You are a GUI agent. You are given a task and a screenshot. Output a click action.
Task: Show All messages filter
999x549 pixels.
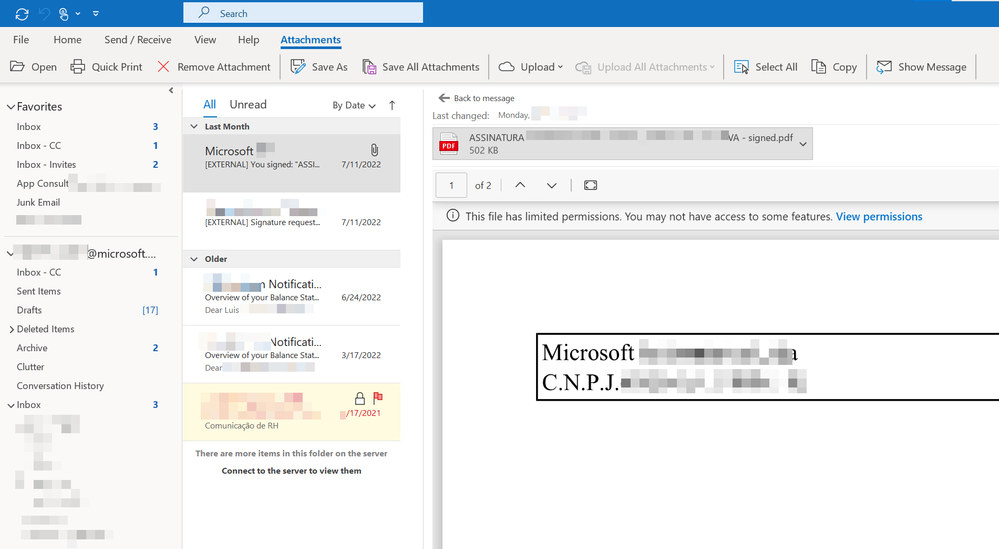coord(210,104)
